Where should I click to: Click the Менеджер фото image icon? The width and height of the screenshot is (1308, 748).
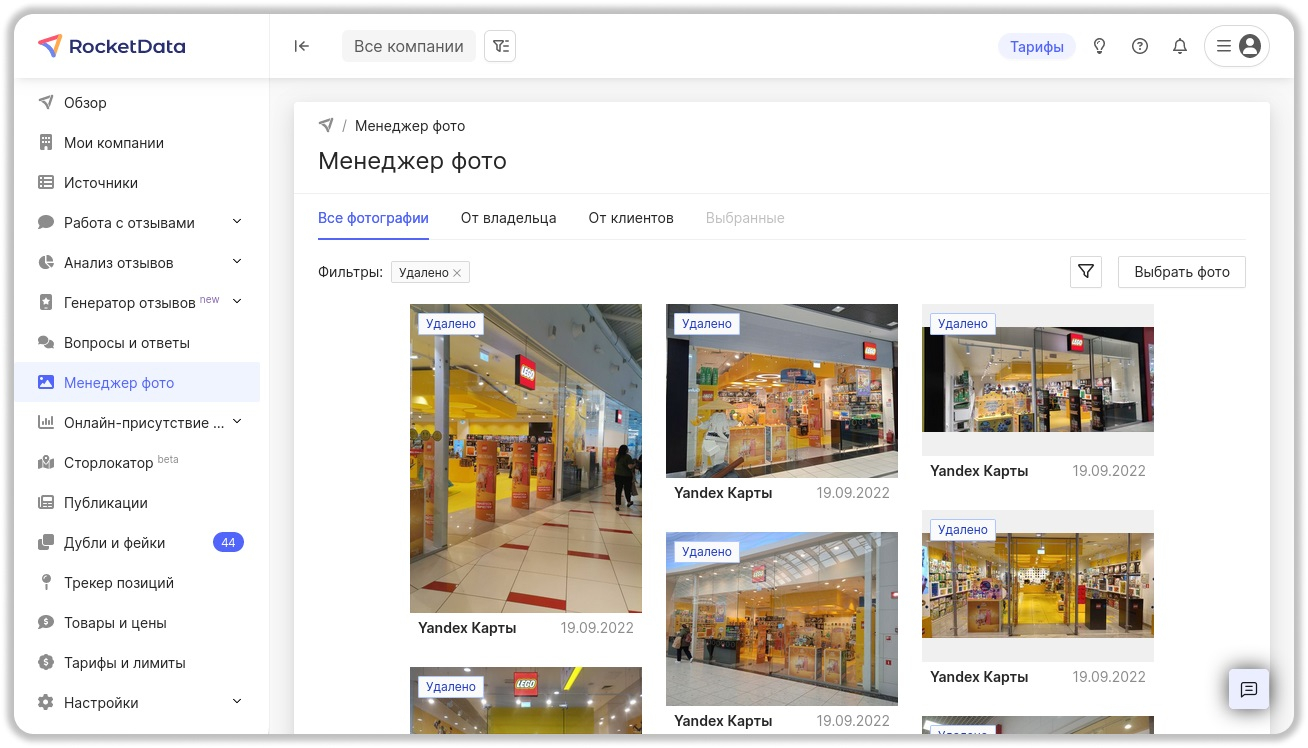46,382
